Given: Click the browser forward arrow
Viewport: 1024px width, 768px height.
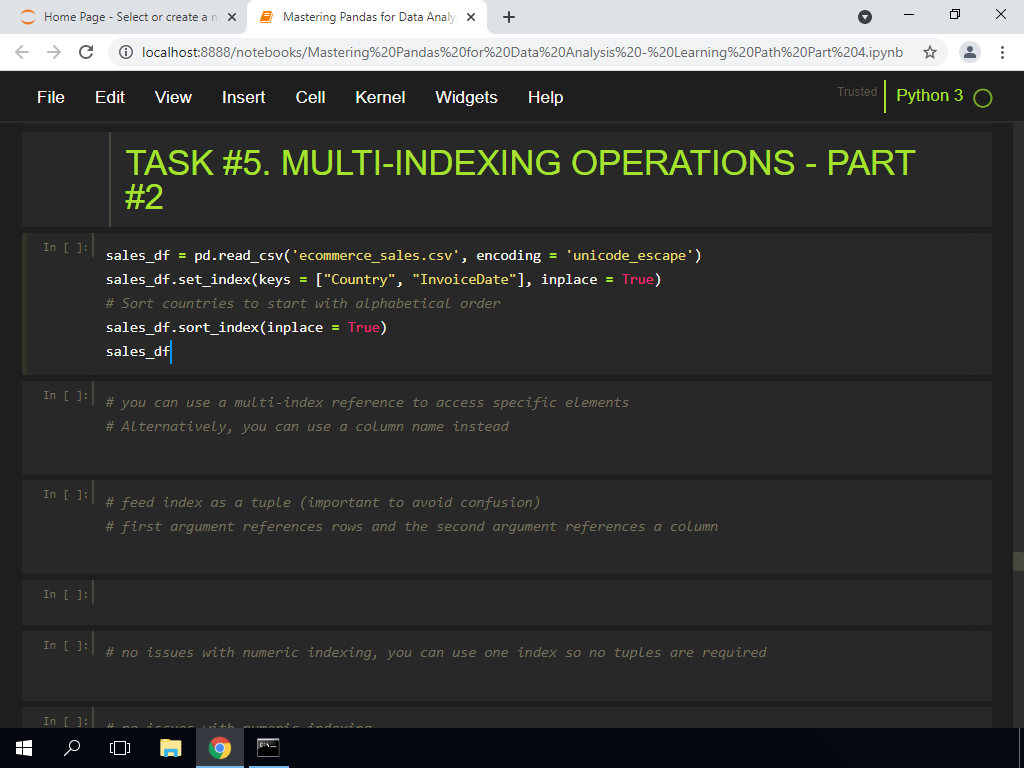Looking at the screenshot, I should tap(53, 52).
